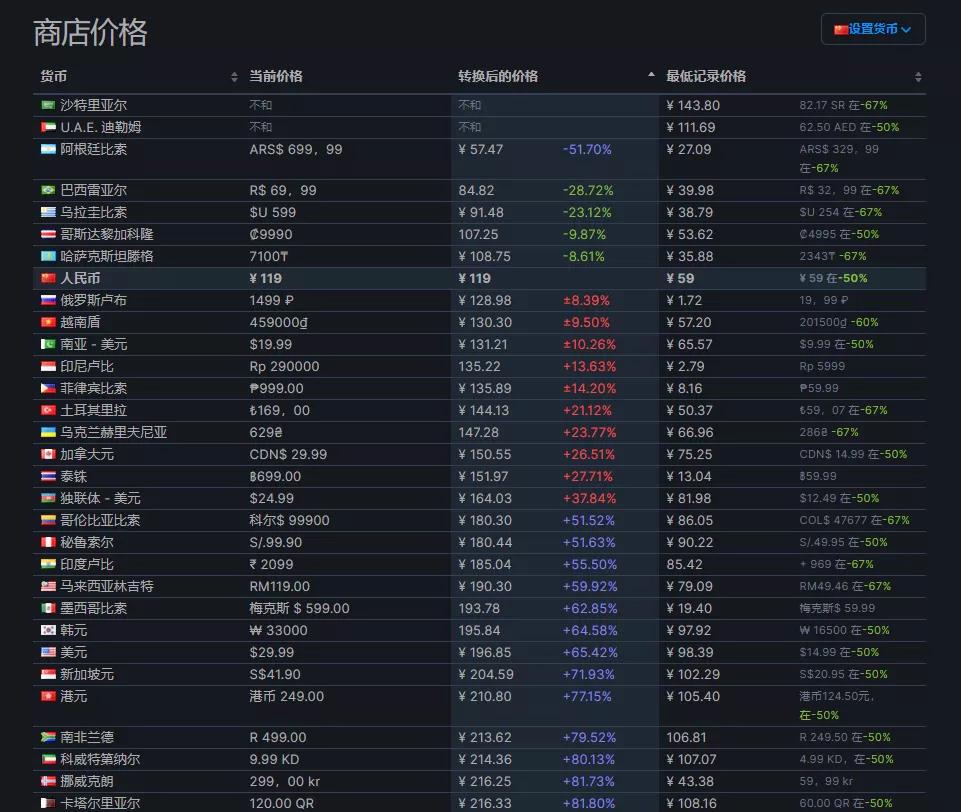The height and width of the screenshot is (812, 961).
Task: Click the ascending sort arrow on 转换后的价格
Action: 650,75
